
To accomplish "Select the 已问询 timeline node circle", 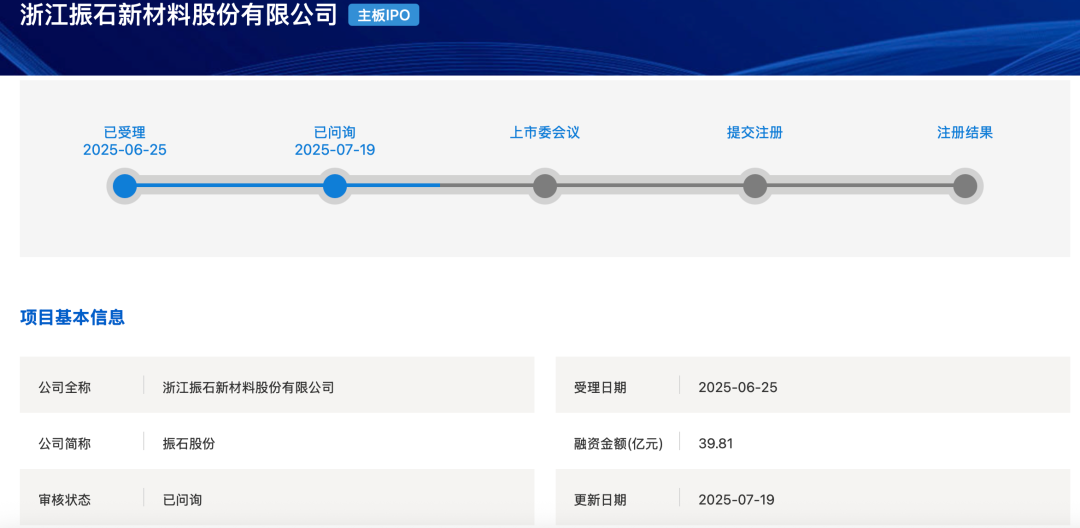I will click(x=335, y=186).
